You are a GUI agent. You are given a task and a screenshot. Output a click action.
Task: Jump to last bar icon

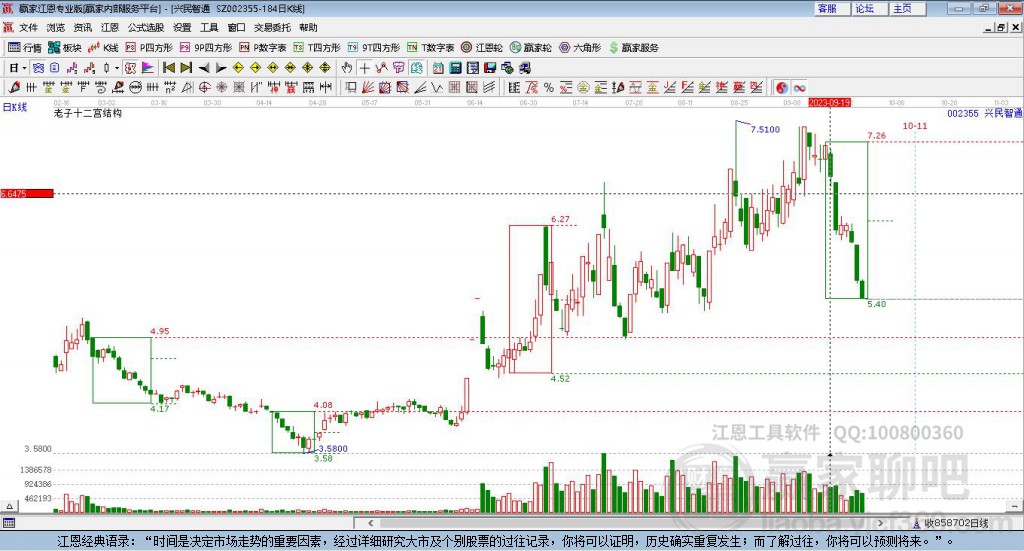coord(186,68)
